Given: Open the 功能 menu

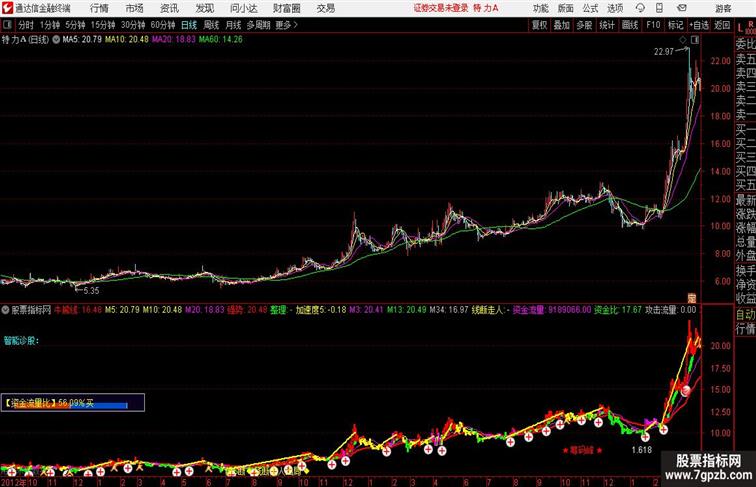Looking at the screenshot, I should coord(540,8).
